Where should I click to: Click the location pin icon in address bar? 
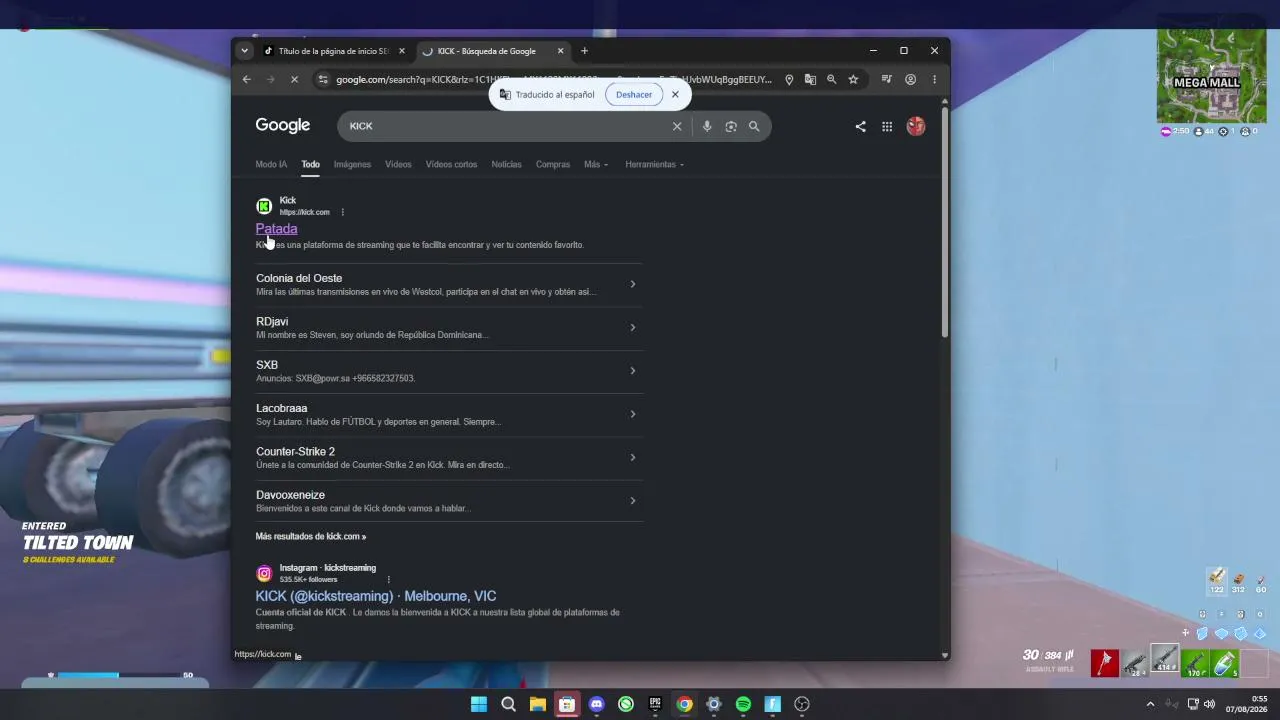coord(789,80)
